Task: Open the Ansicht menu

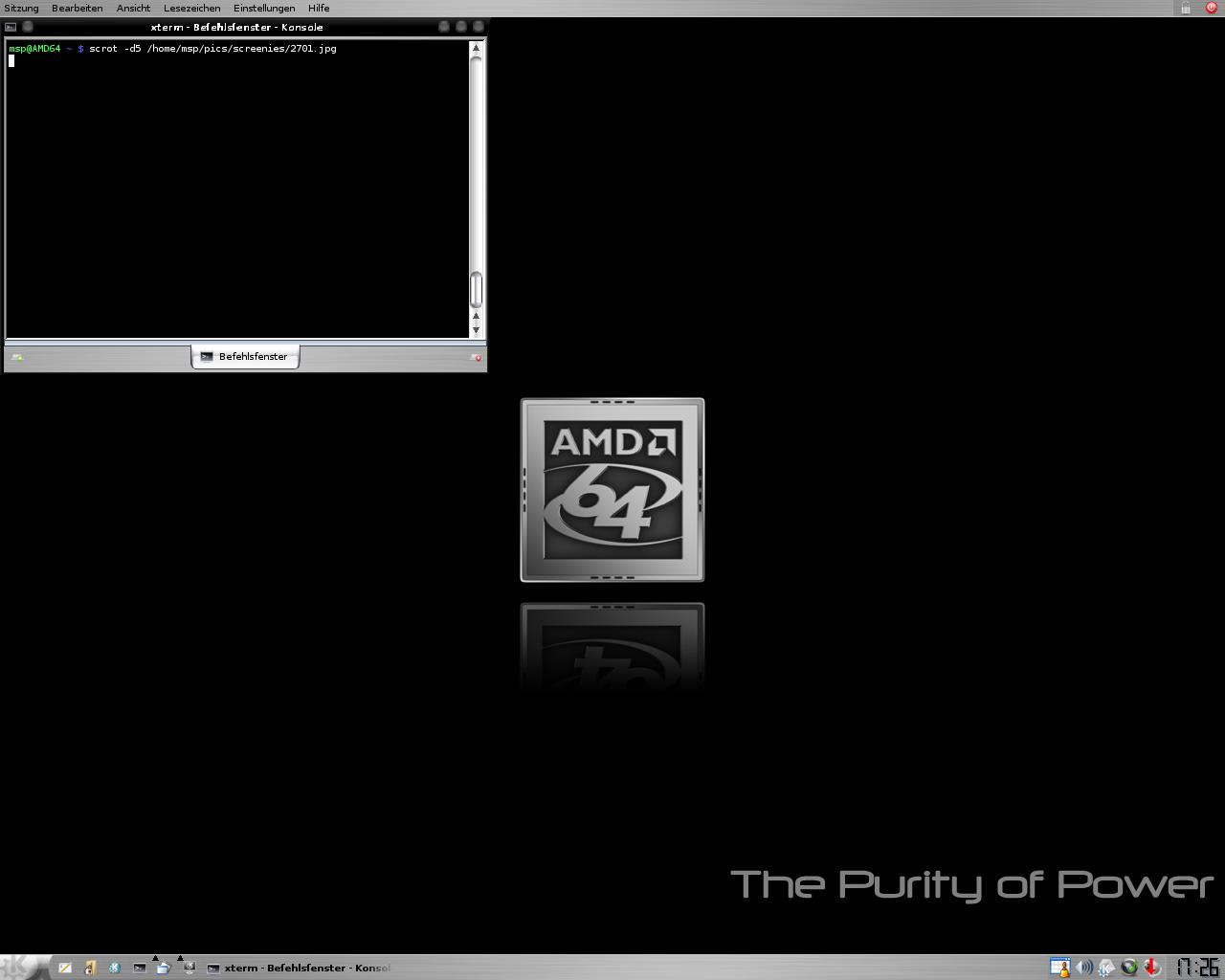Action: click(133, 8)
